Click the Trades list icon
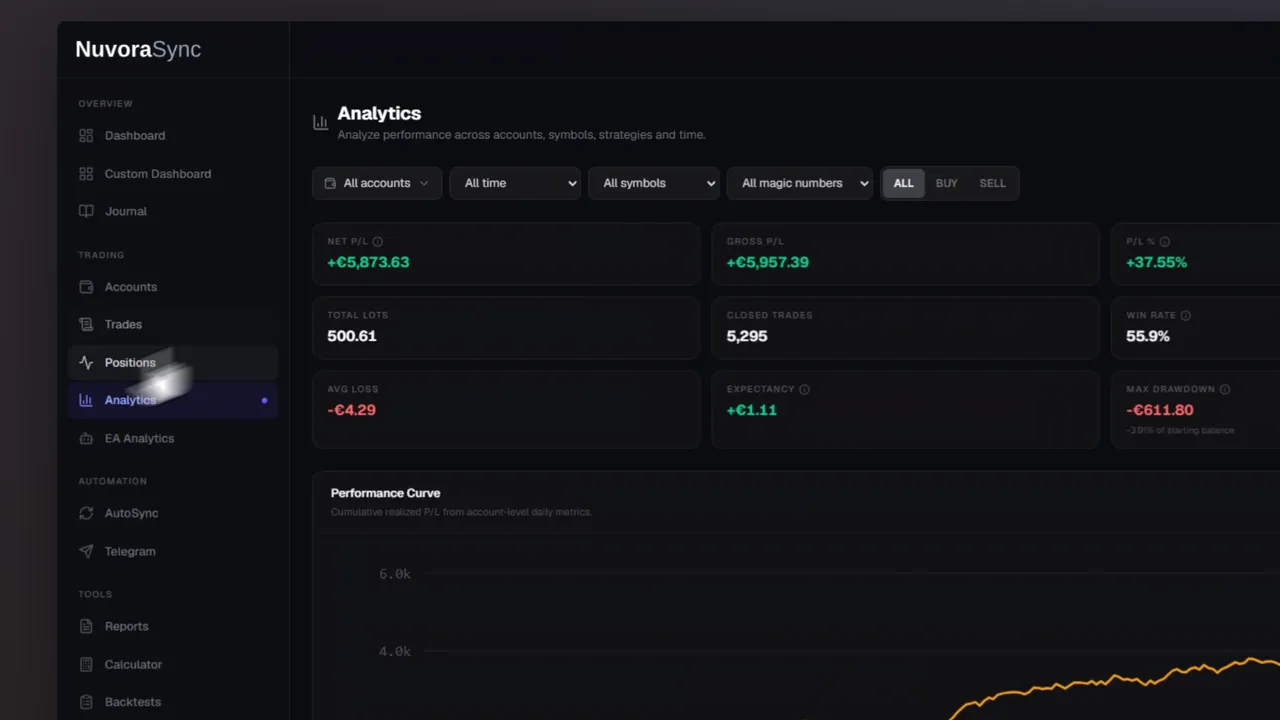The width and height of the screenshot is (1280, 720). [x=86, y=324]
